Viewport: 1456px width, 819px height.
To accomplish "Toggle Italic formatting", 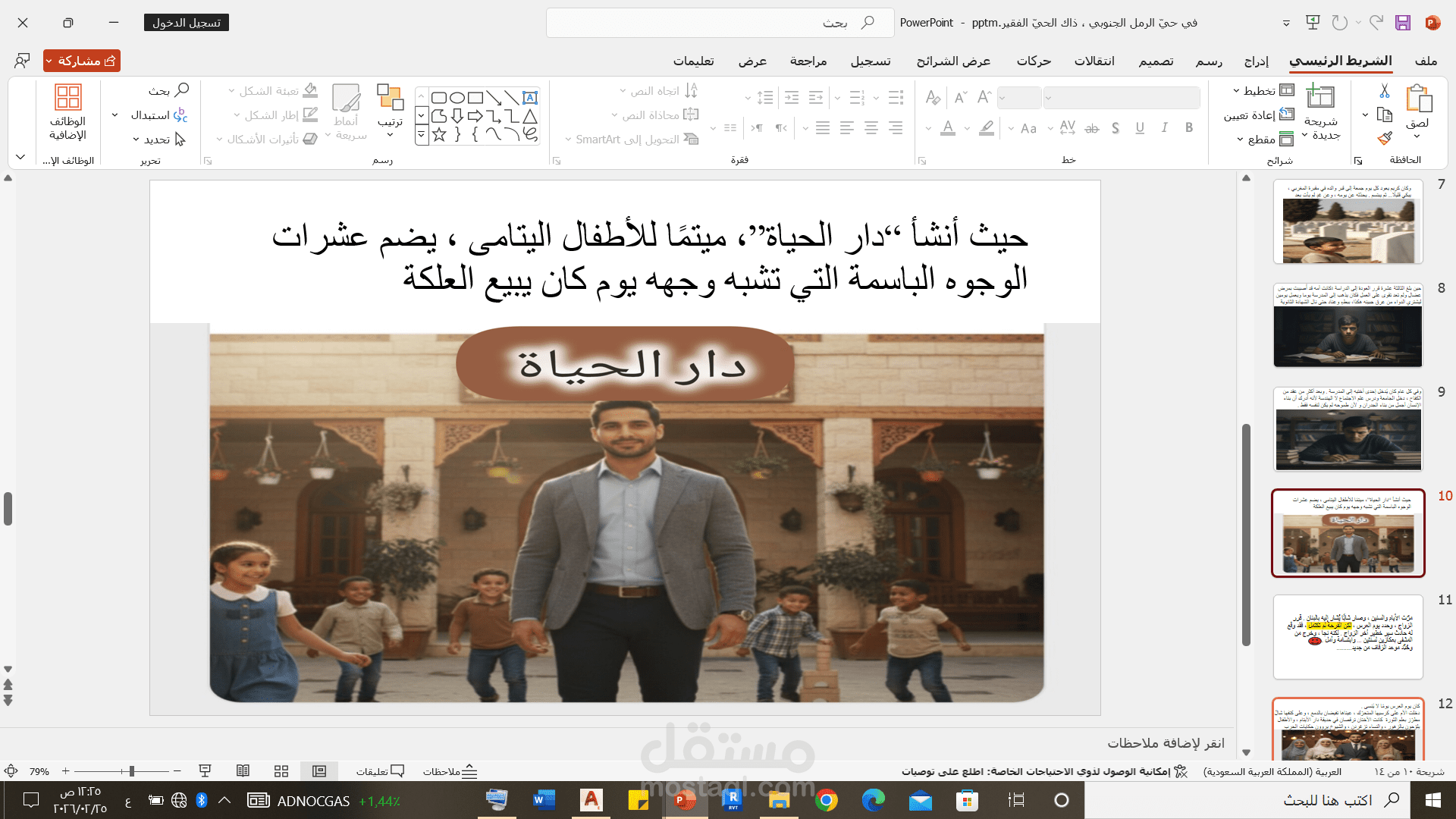I will click(x=1164, y=128).
